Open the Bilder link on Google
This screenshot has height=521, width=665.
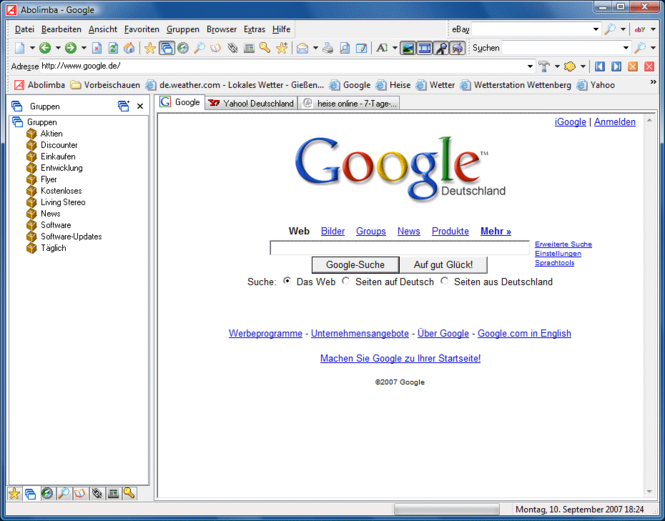click(332, 231)
